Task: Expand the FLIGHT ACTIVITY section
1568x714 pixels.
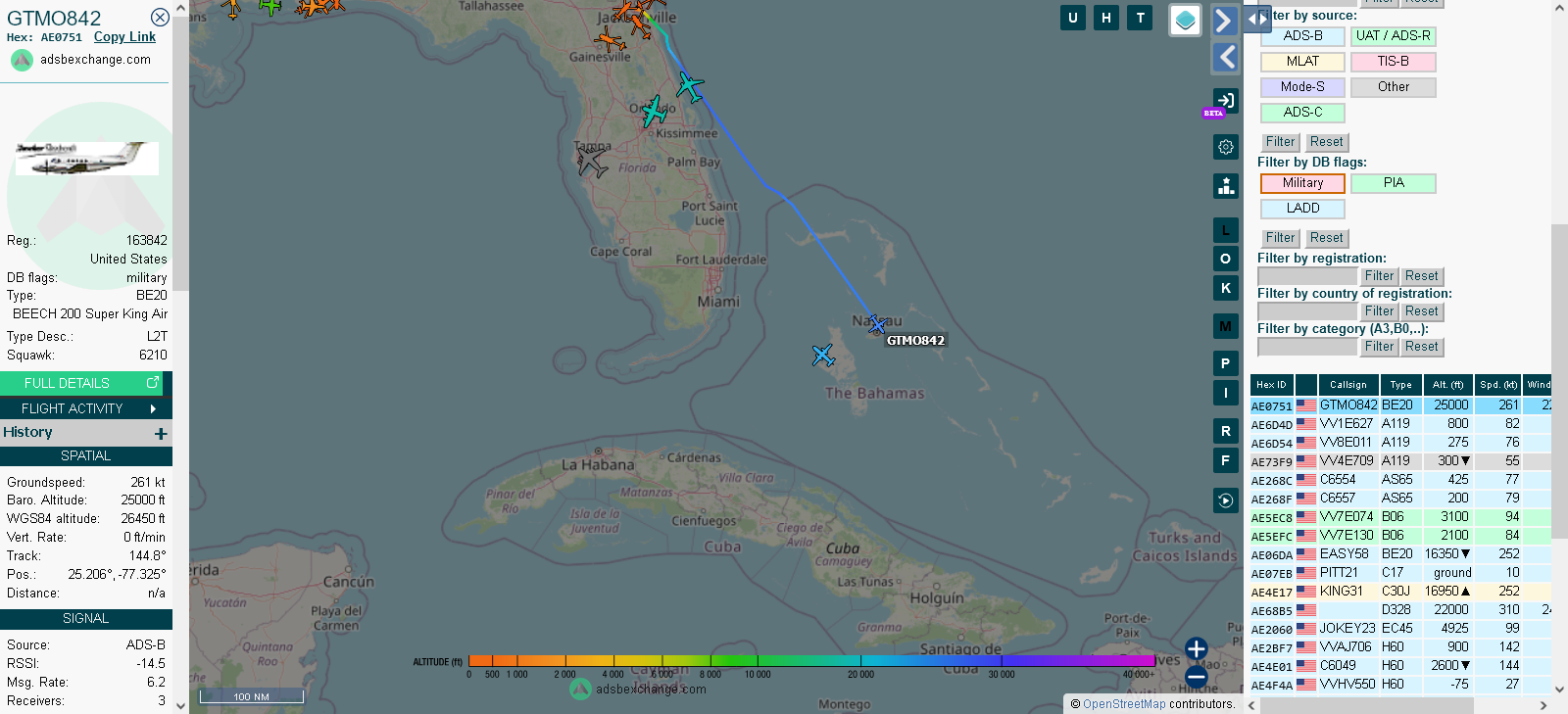Action: 86,408
